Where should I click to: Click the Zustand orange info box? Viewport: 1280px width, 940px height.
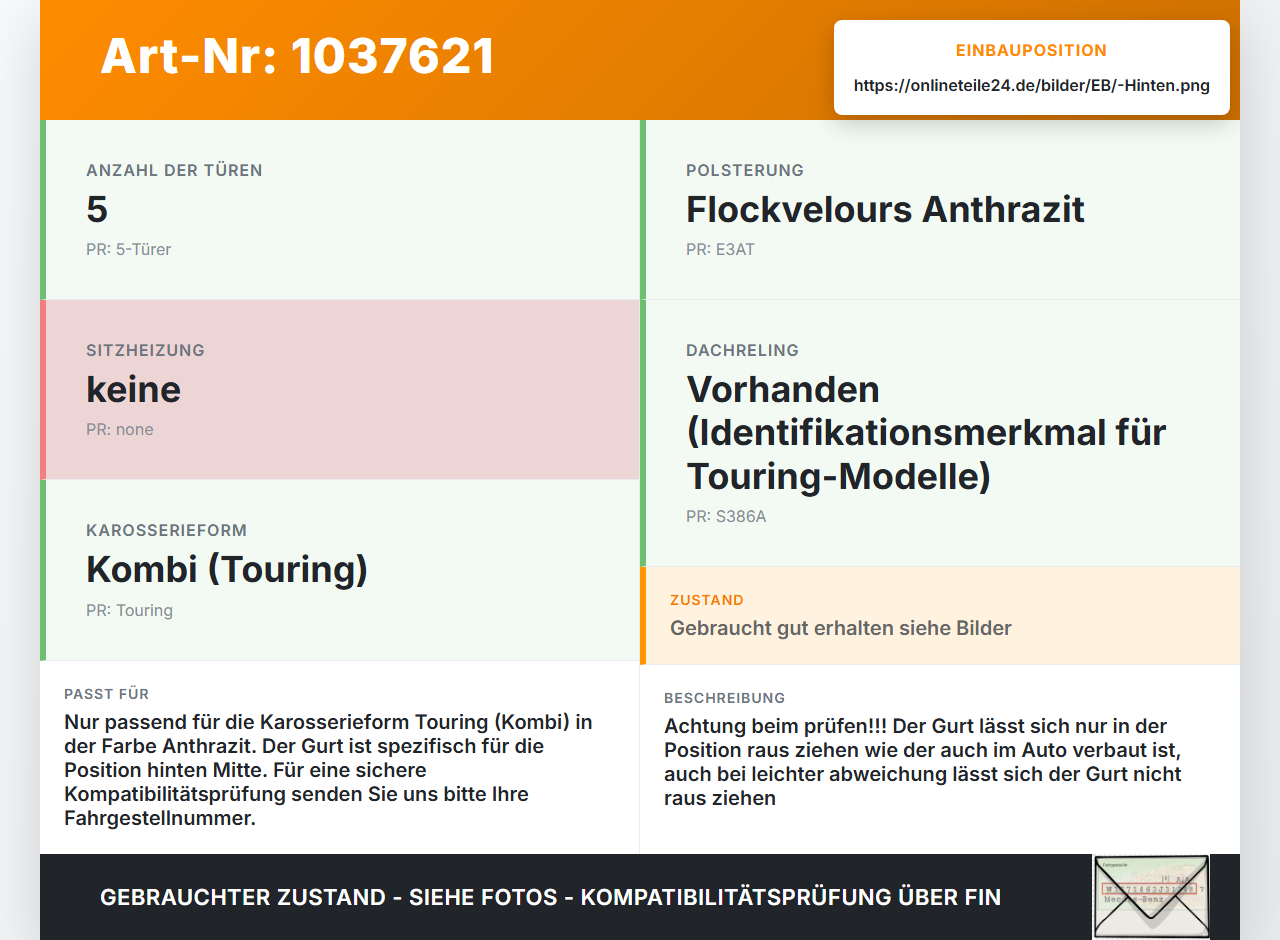940,616
